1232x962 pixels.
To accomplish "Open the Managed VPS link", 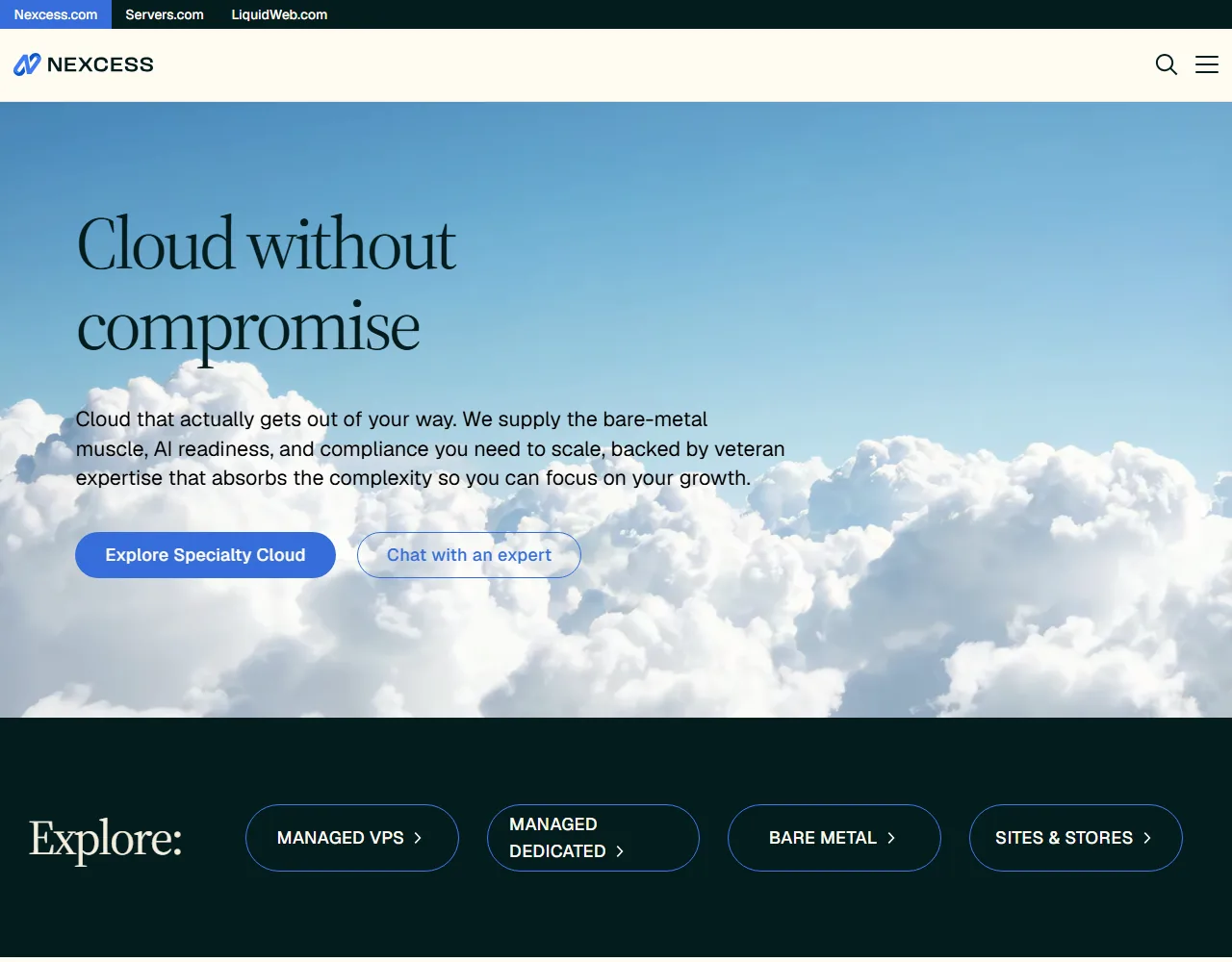I will (x=352, y=838).
